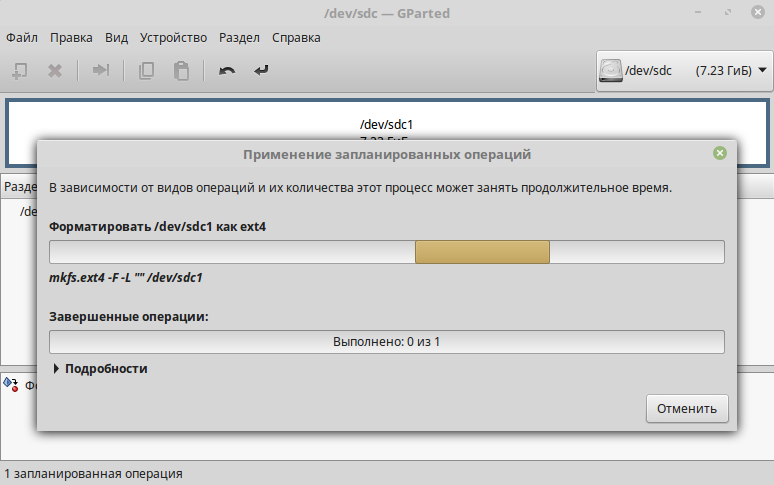Expand the Подробности details section

(x=100, y=369)
